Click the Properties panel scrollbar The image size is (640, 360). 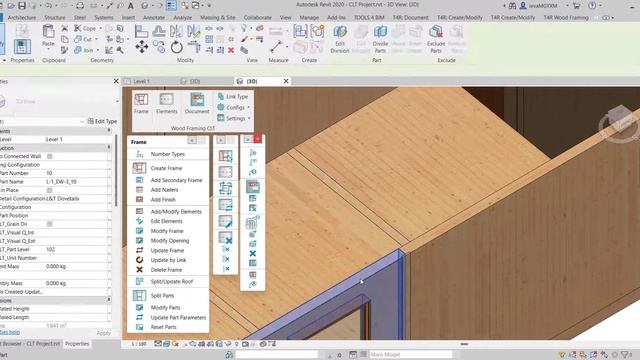(115, 171)
